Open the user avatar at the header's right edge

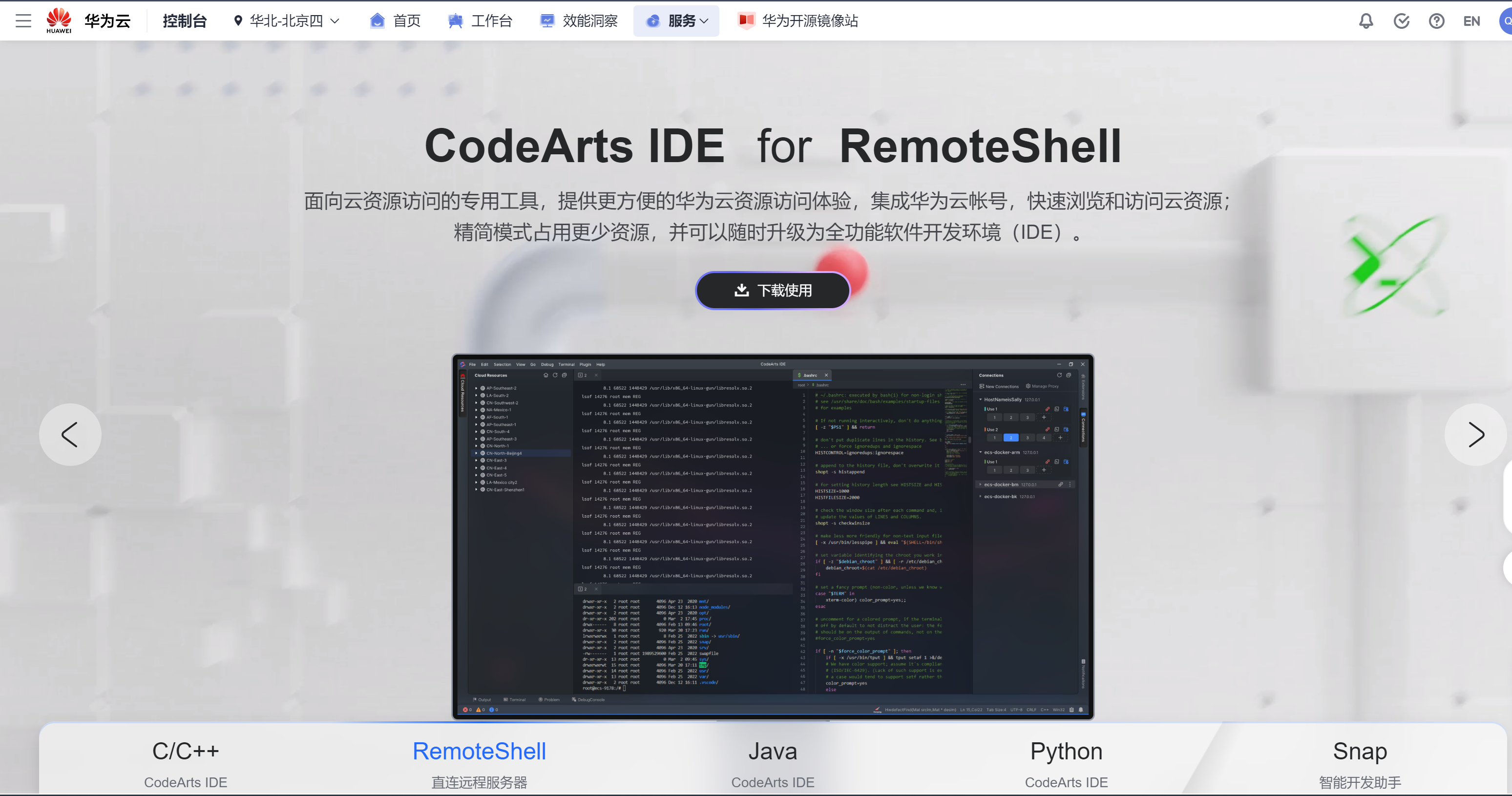pyautogui.click(x=1505, y=21)
